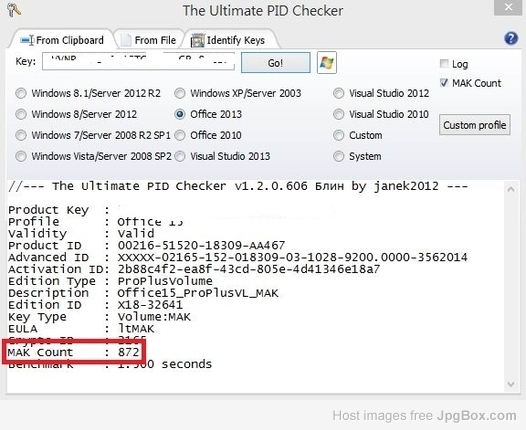
Task: Enable the Log checkbox
Action: 444,63
